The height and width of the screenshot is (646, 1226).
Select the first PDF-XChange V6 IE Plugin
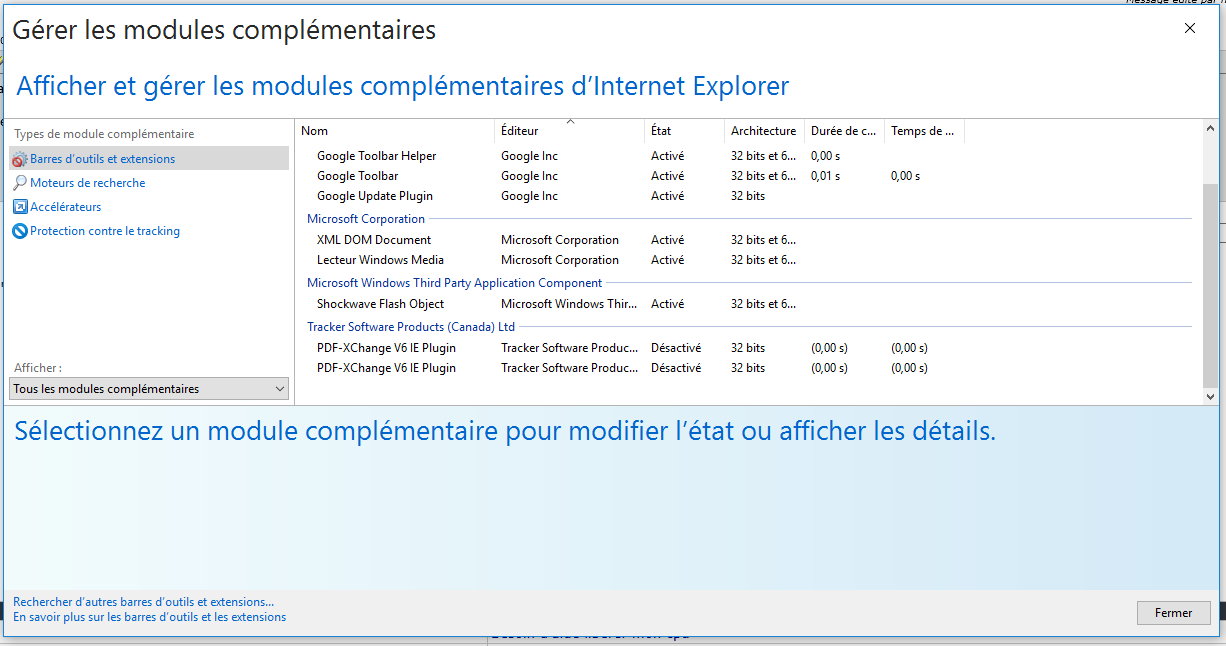(748, 348)
